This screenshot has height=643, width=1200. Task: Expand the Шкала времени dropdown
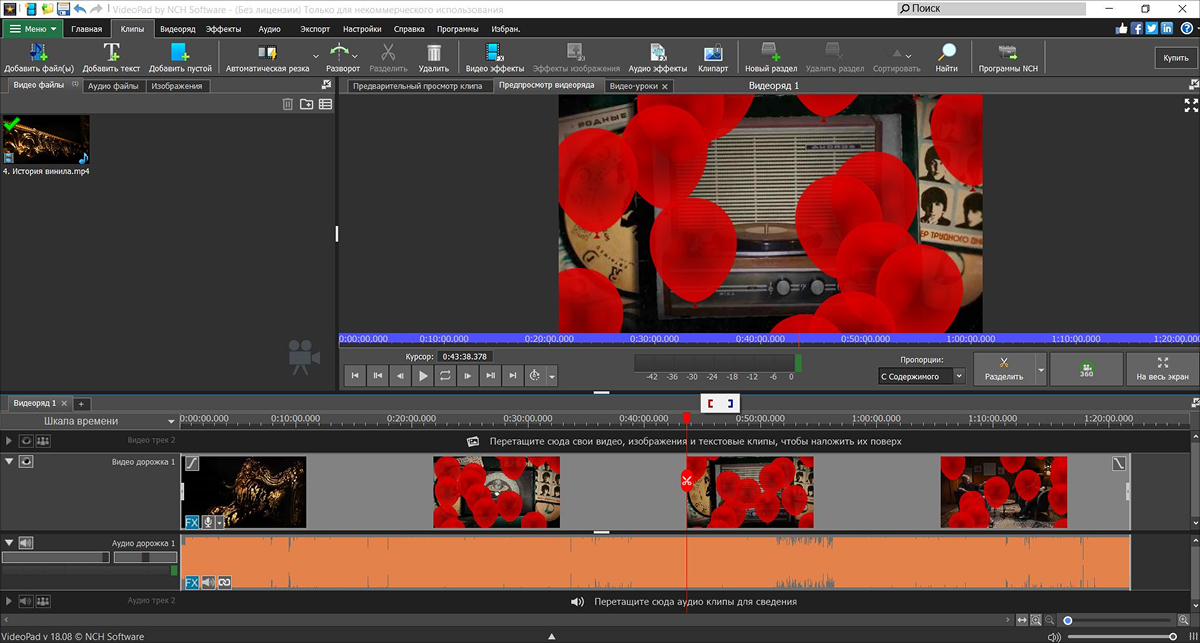[x=172, y=422]
